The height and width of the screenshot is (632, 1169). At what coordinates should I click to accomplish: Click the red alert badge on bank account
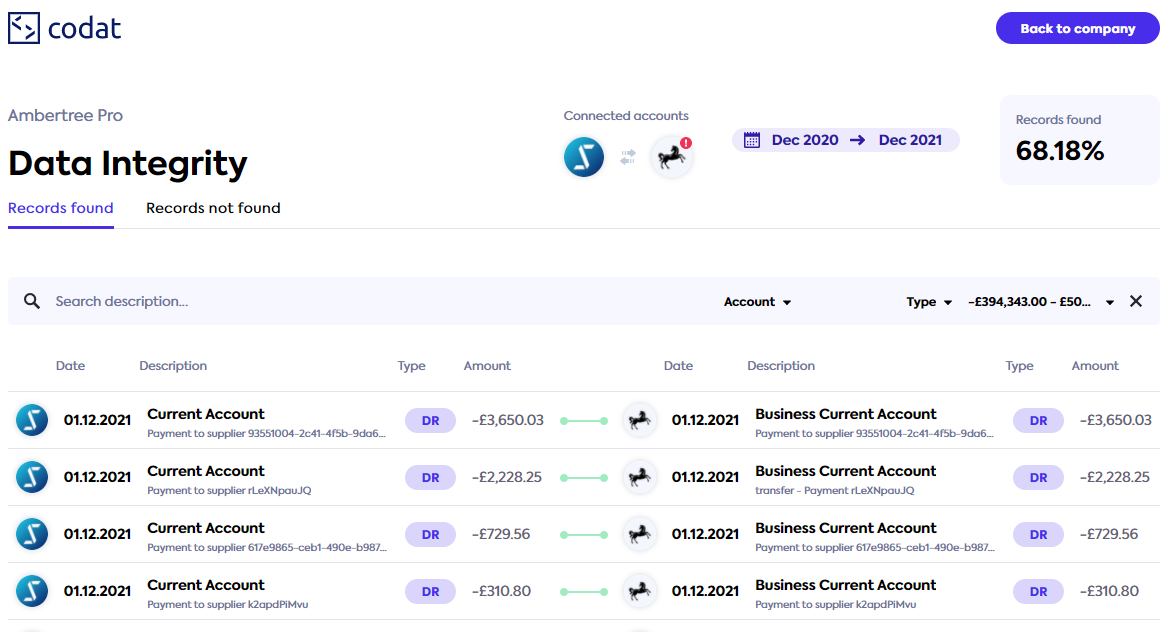[x=686, y=142]
